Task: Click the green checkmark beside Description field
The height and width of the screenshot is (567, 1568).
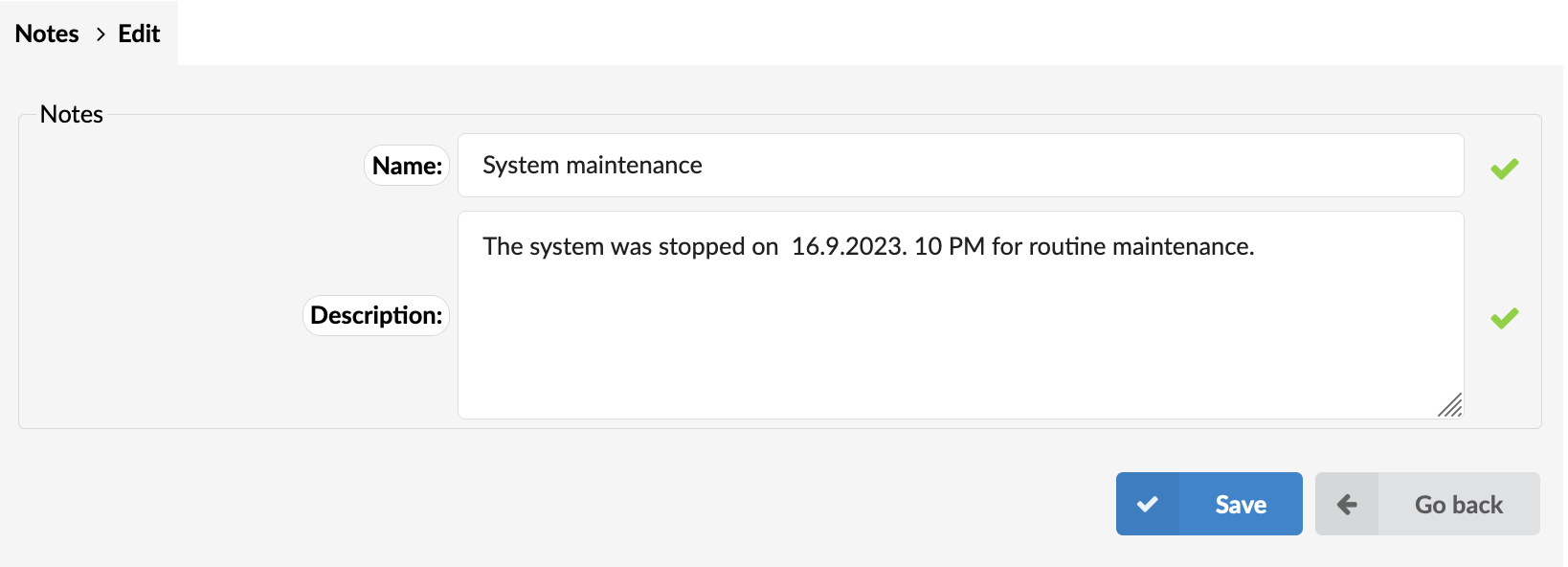Action: [1504, 318]
